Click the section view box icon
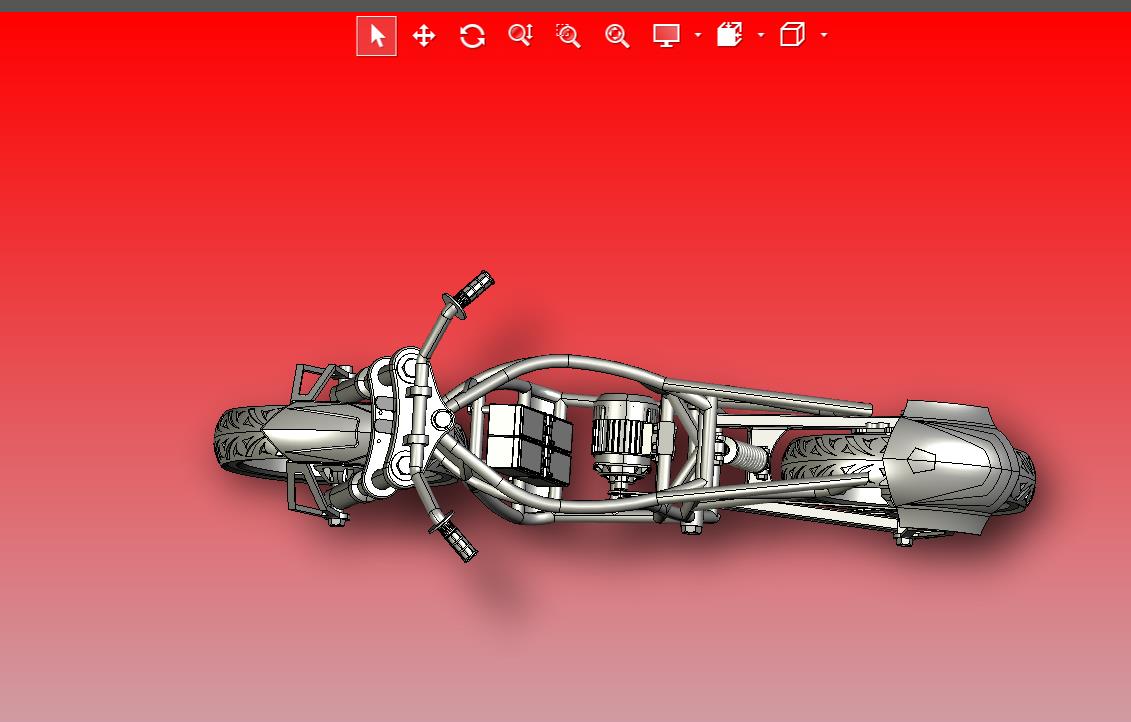The width and height of the screenshot is (1131, 722). tap(729, 35)
